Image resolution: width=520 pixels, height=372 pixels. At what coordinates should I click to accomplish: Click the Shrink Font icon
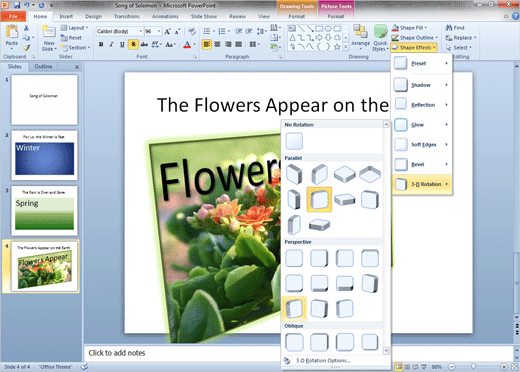tap(177, 31)
